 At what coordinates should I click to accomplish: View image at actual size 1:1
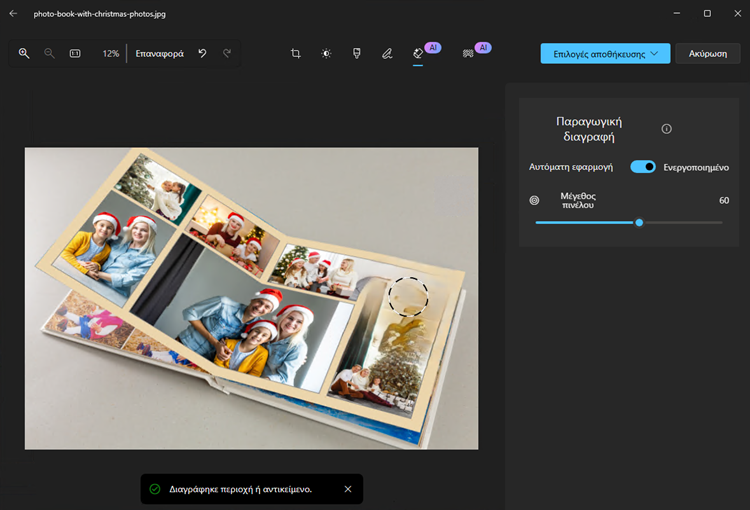click(x=75, y=53)
